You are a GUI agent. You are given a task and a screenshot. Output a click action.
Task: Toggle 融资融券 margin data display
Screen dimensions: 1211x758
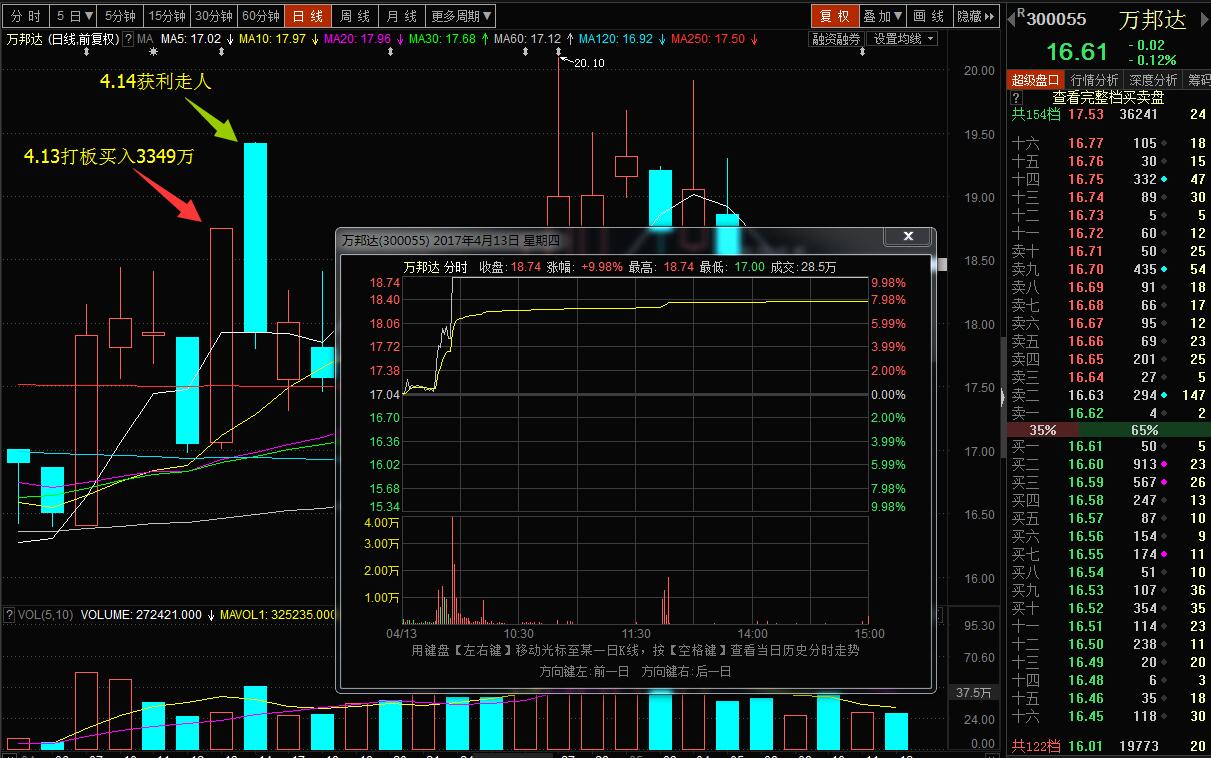coord(836,39)
